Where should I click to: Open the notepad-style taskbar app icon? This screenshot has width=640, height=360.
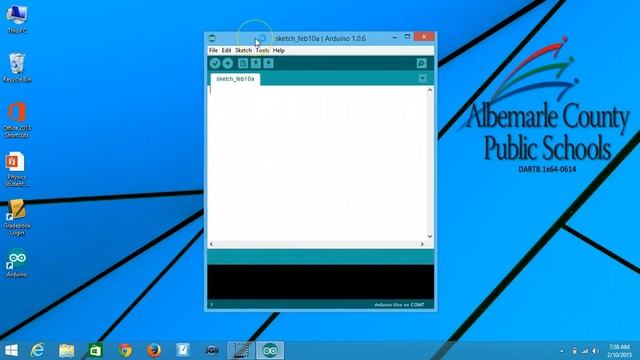(x=183, y=350)
